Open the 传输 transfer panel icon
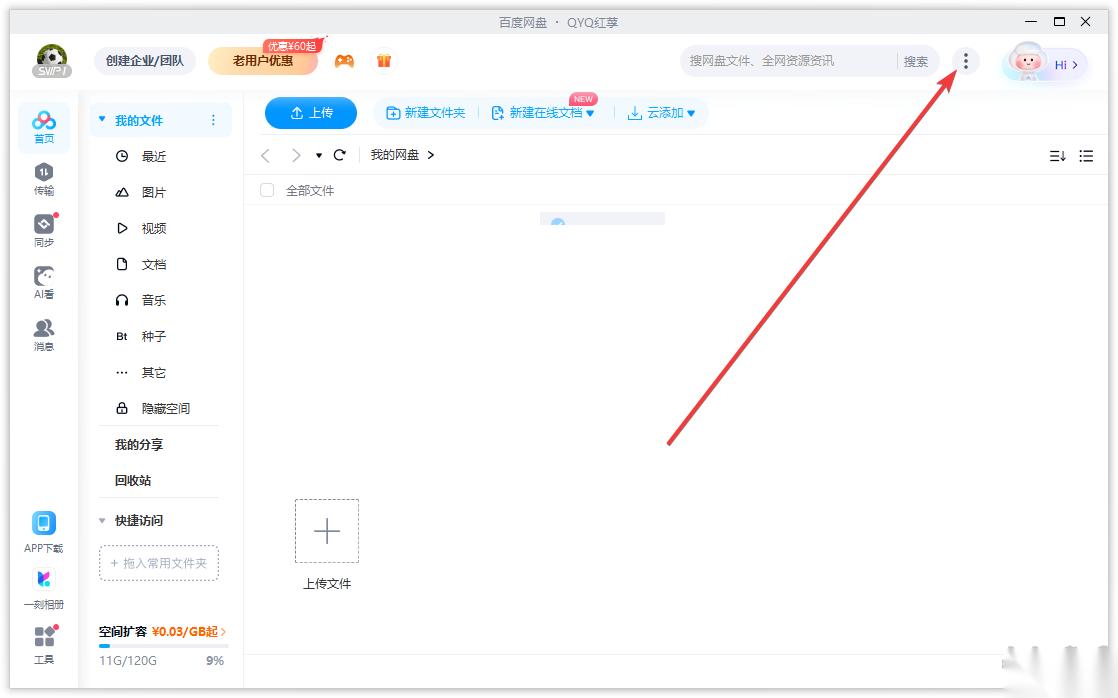The width and height of the screenshot is (1118, 698). tap(44, 178)
